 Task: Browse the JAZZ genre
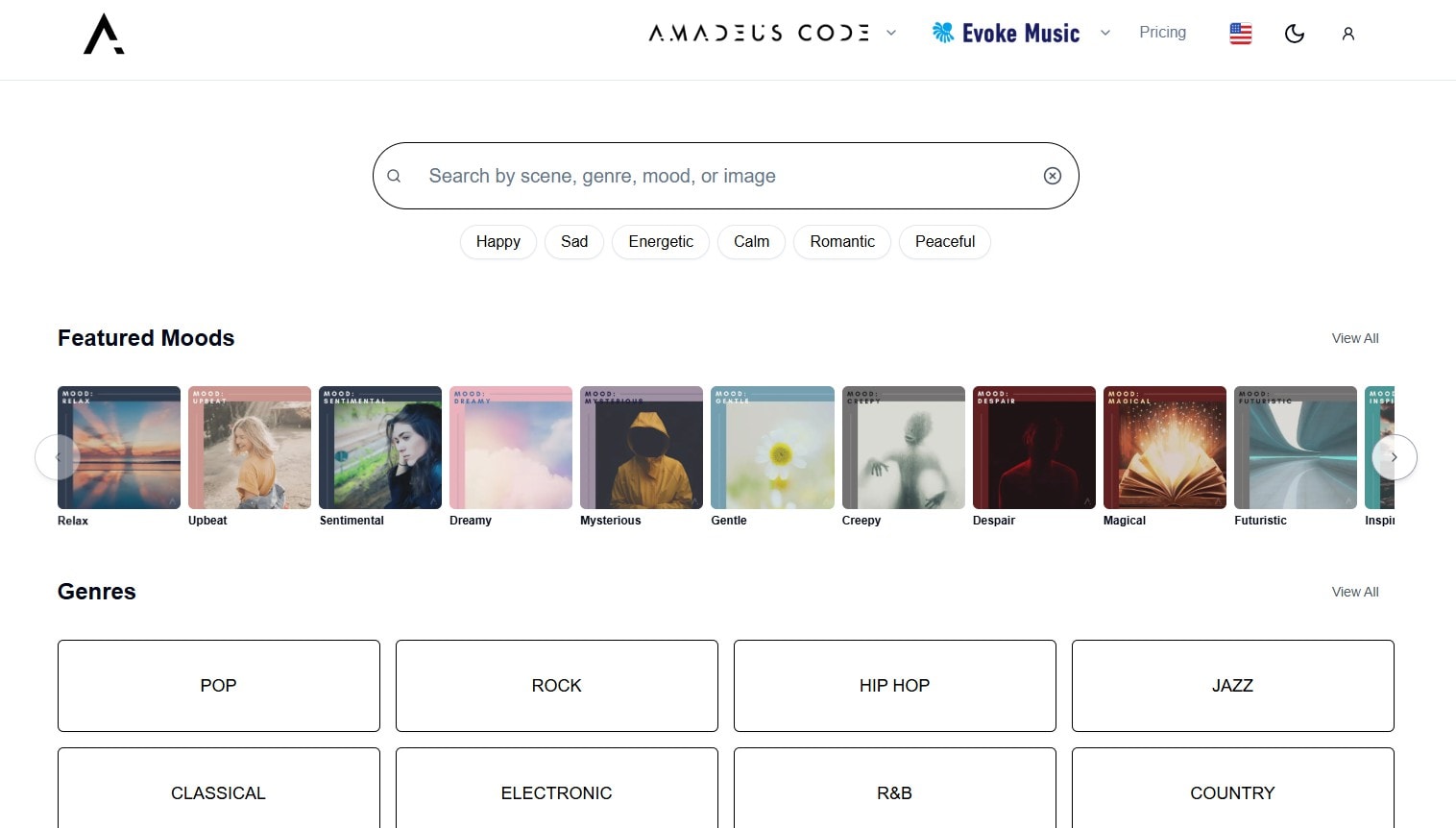pyautogui.click(x=1232, y=686)
